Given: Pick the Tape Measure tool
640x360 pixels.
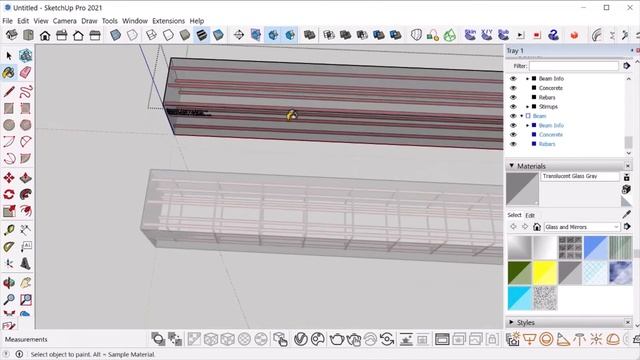Looking at the screenshot, I should 9,230.
